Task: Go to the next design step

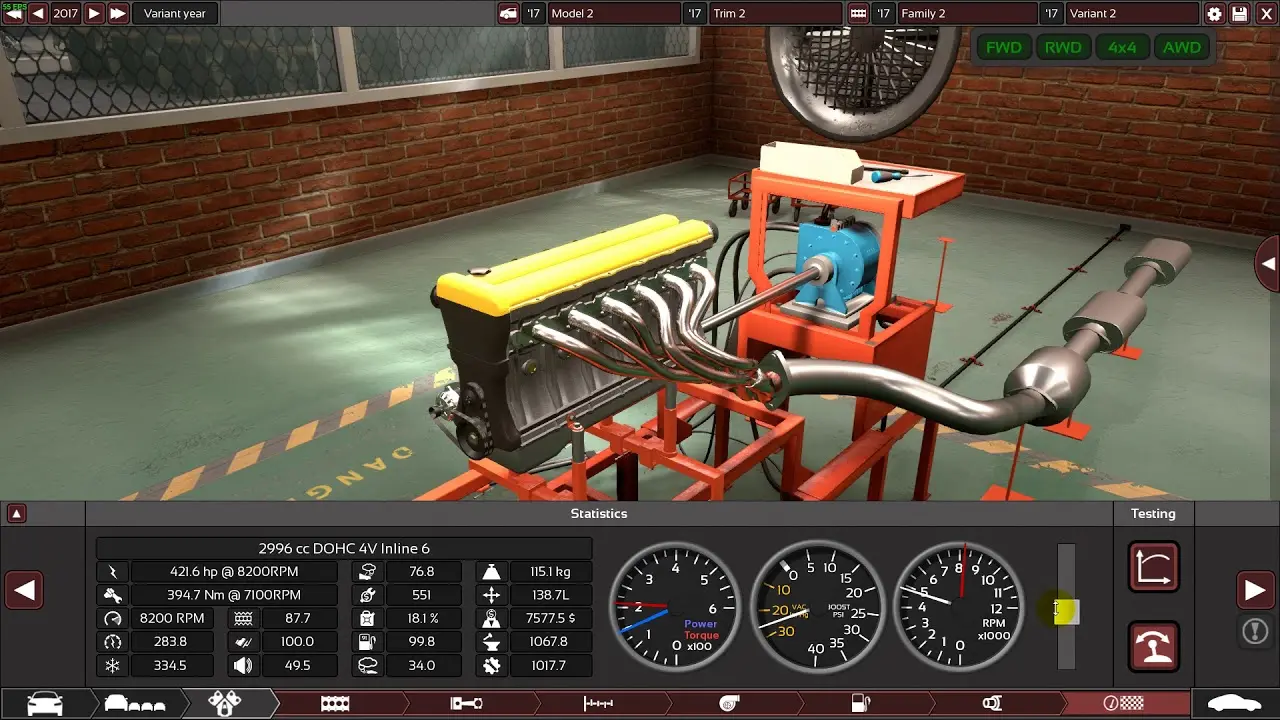Action: point(1255,590)
